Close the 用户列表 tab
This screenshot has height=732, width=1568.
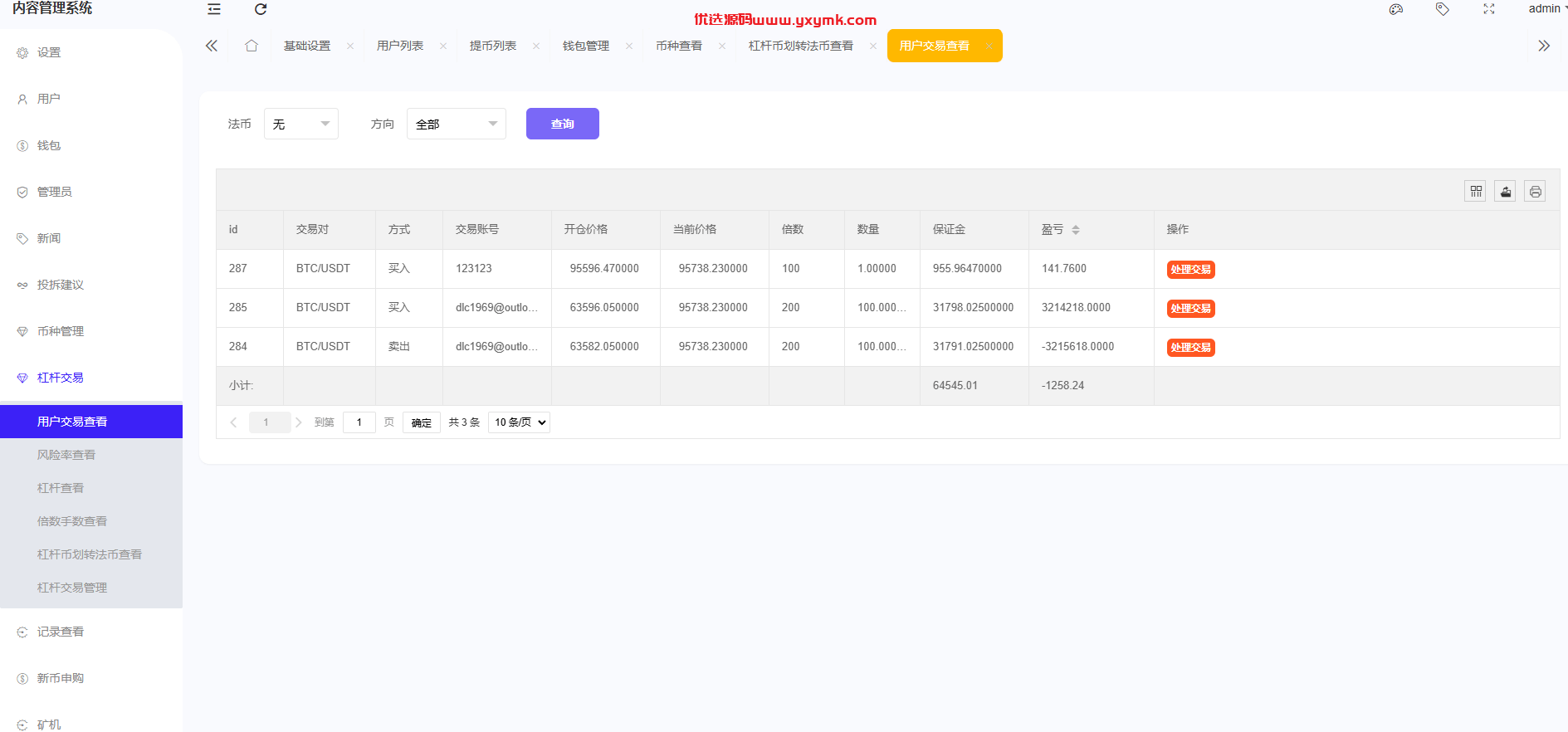pos(443,46)
